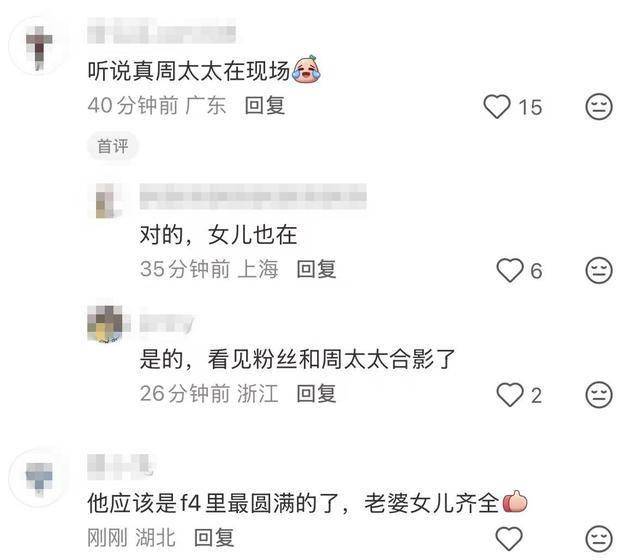640x560 pixels.
Task: Open the Hubei commenter's avatar
Action: [39, 478]
